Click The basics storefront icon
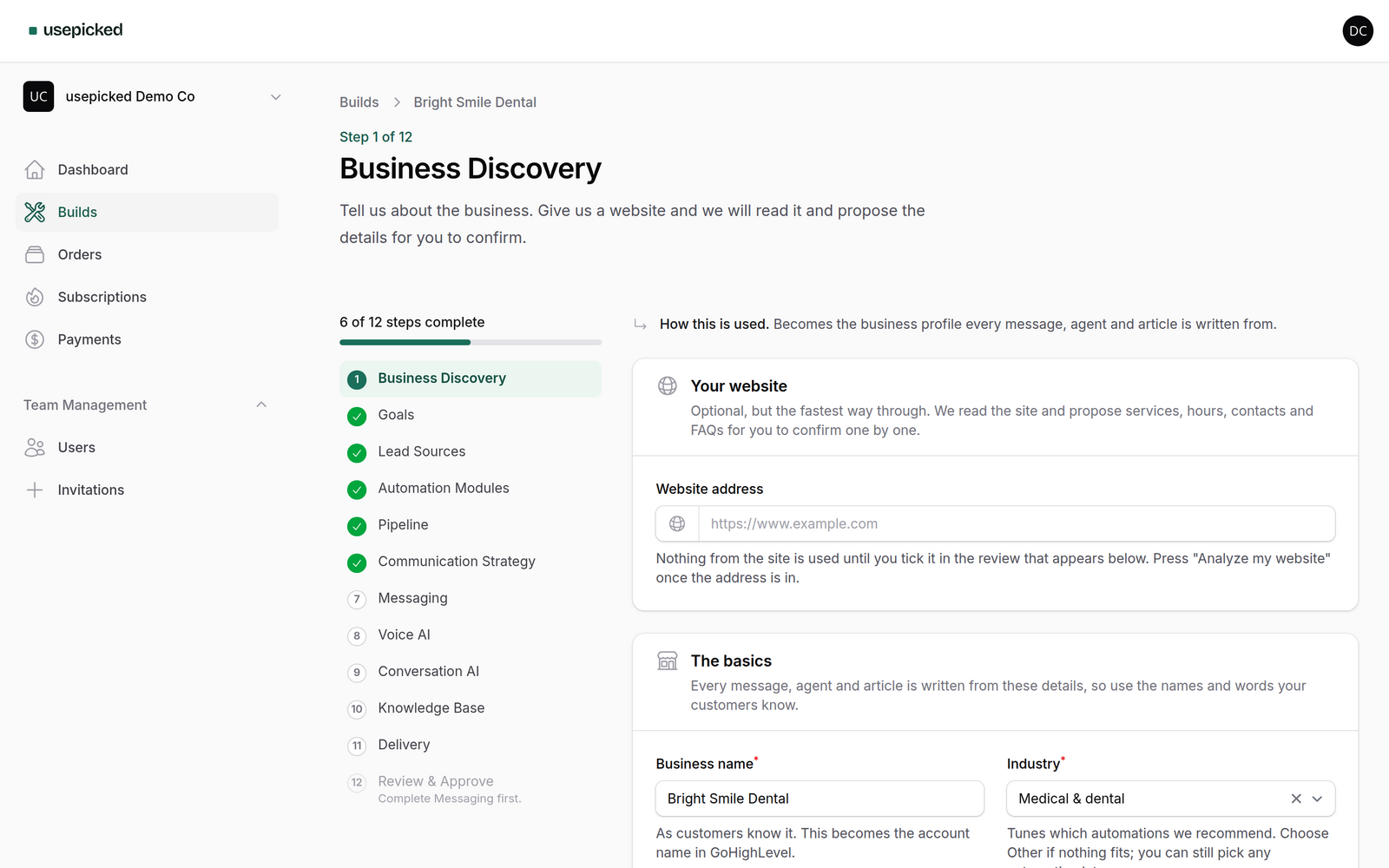 pos(668,661)
